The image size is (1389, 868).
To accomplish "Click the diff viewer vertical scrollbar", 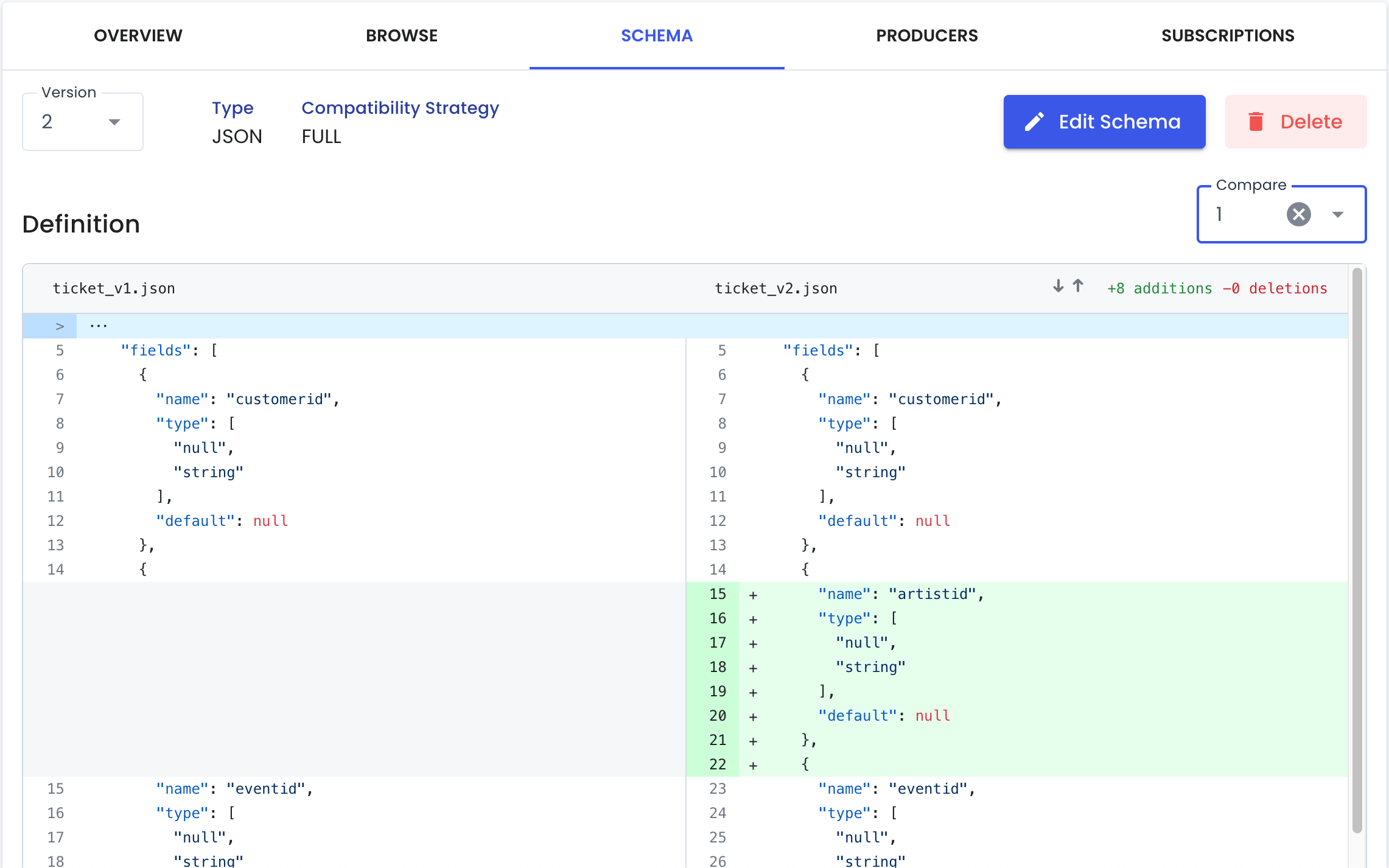I will [x=1357, y=548].
